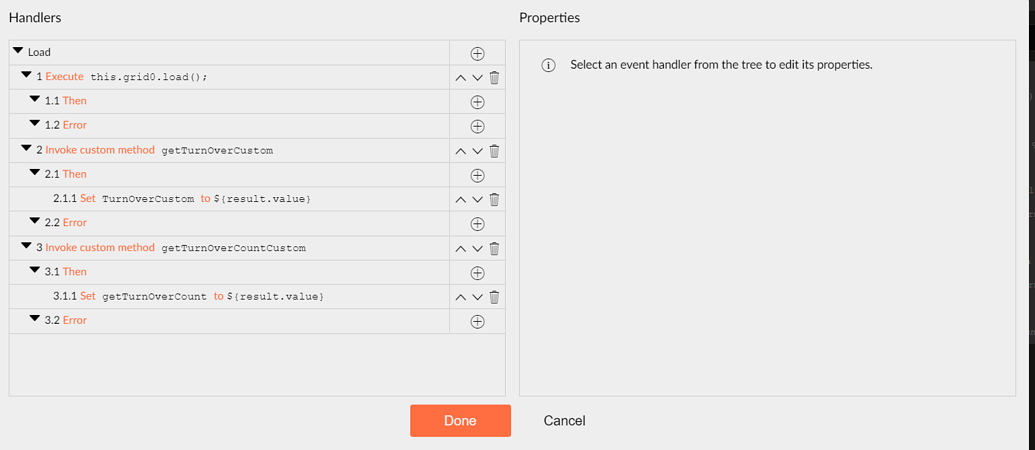
Task: Add a handler under 2.2 Error
Action: tap(477, 224)
